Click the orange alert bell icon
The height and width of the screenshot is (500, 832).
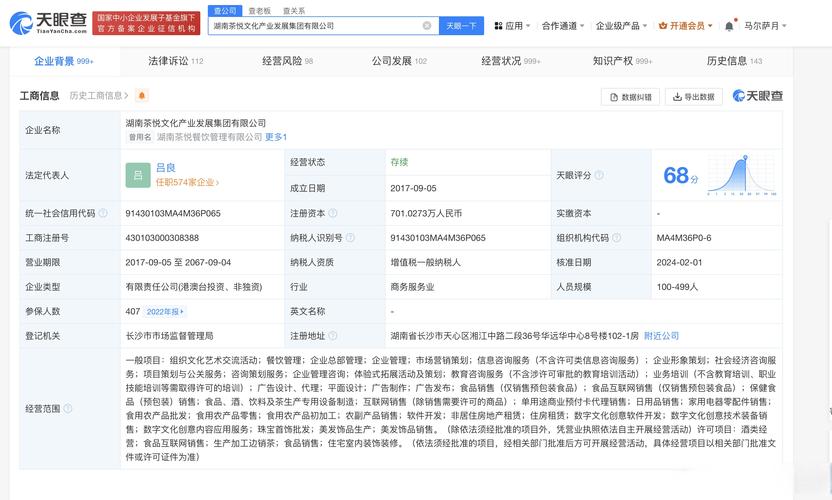pos(142,96)
